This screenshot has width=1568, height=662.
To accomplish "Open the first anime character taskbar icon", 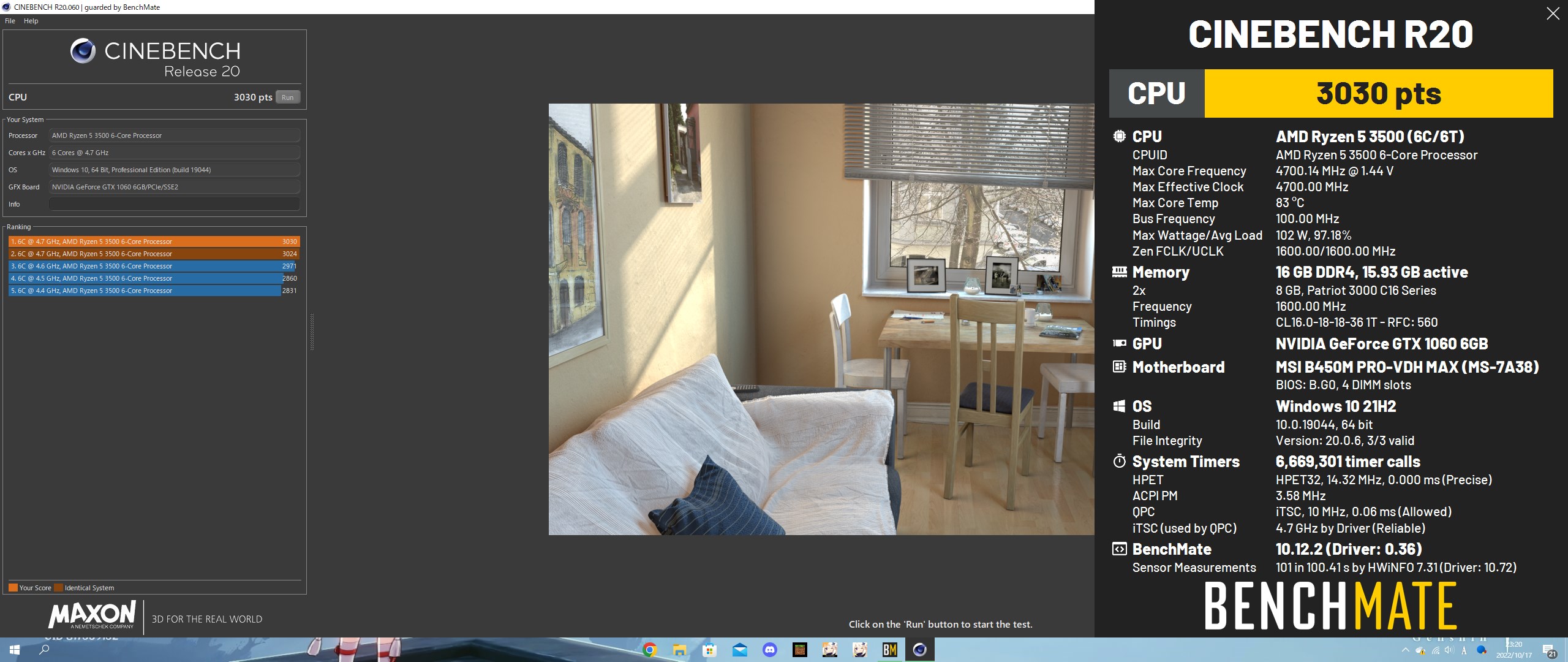I will click(830, 650).
